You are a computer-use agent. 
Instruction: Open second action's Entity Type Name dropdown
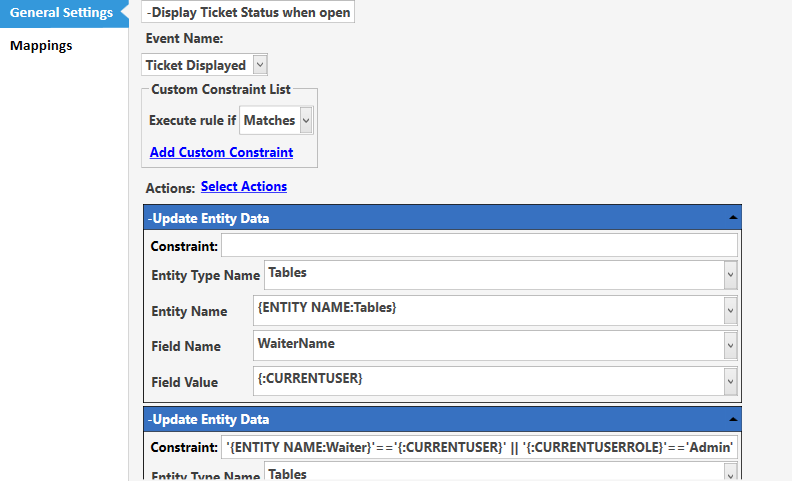coord(730,473)
